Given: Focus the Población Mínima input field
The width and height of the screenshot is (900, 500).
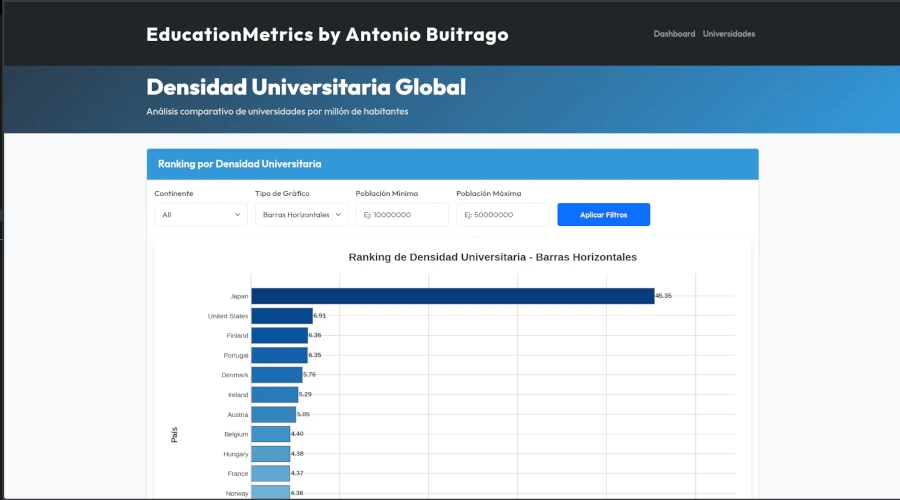Looking at the screenshot, I should pyautogui.click(x=402, y=215).
